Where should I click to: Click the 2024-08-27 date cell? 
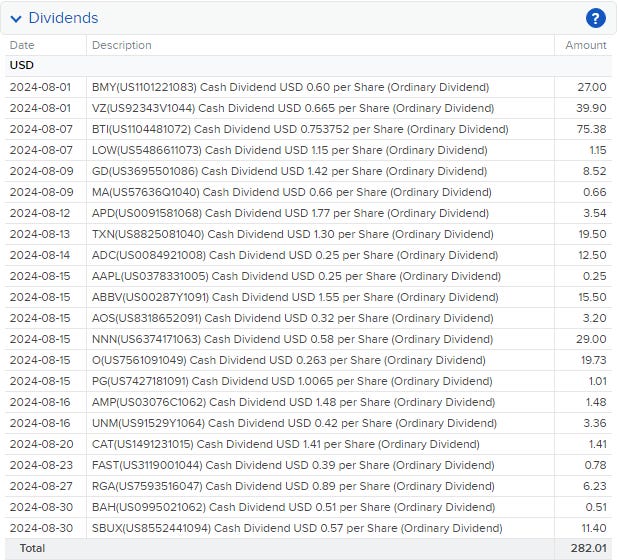[x=41, y=486]
